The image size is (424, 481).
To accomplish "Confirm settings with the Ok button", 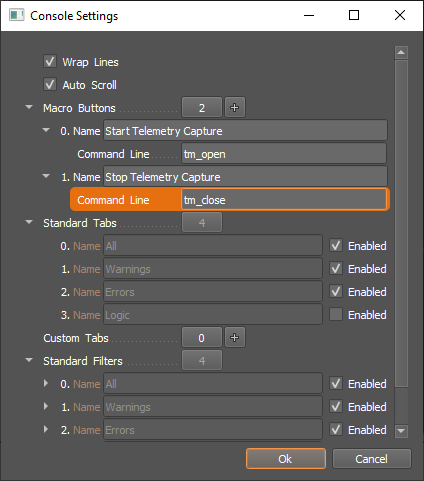I will [286, 459].
